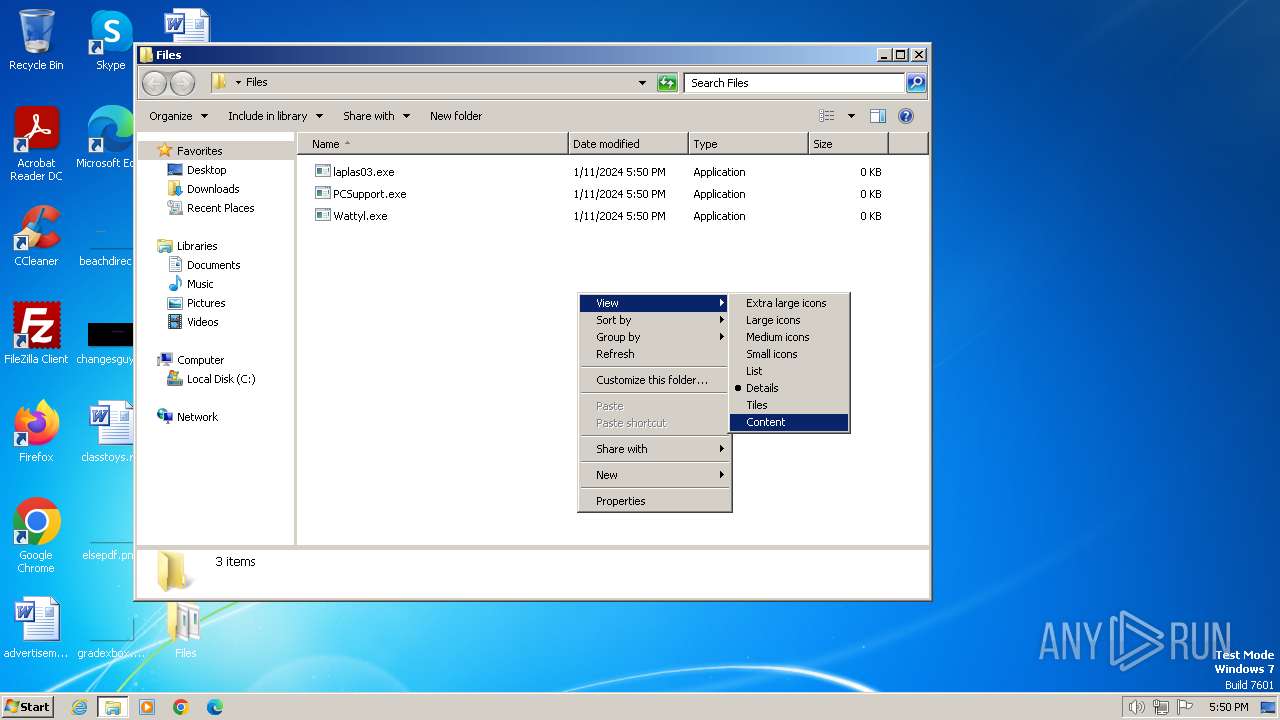Click the Explorer Forward navigation button
This screenshot has width=1280, height=720.
(182, 83)
